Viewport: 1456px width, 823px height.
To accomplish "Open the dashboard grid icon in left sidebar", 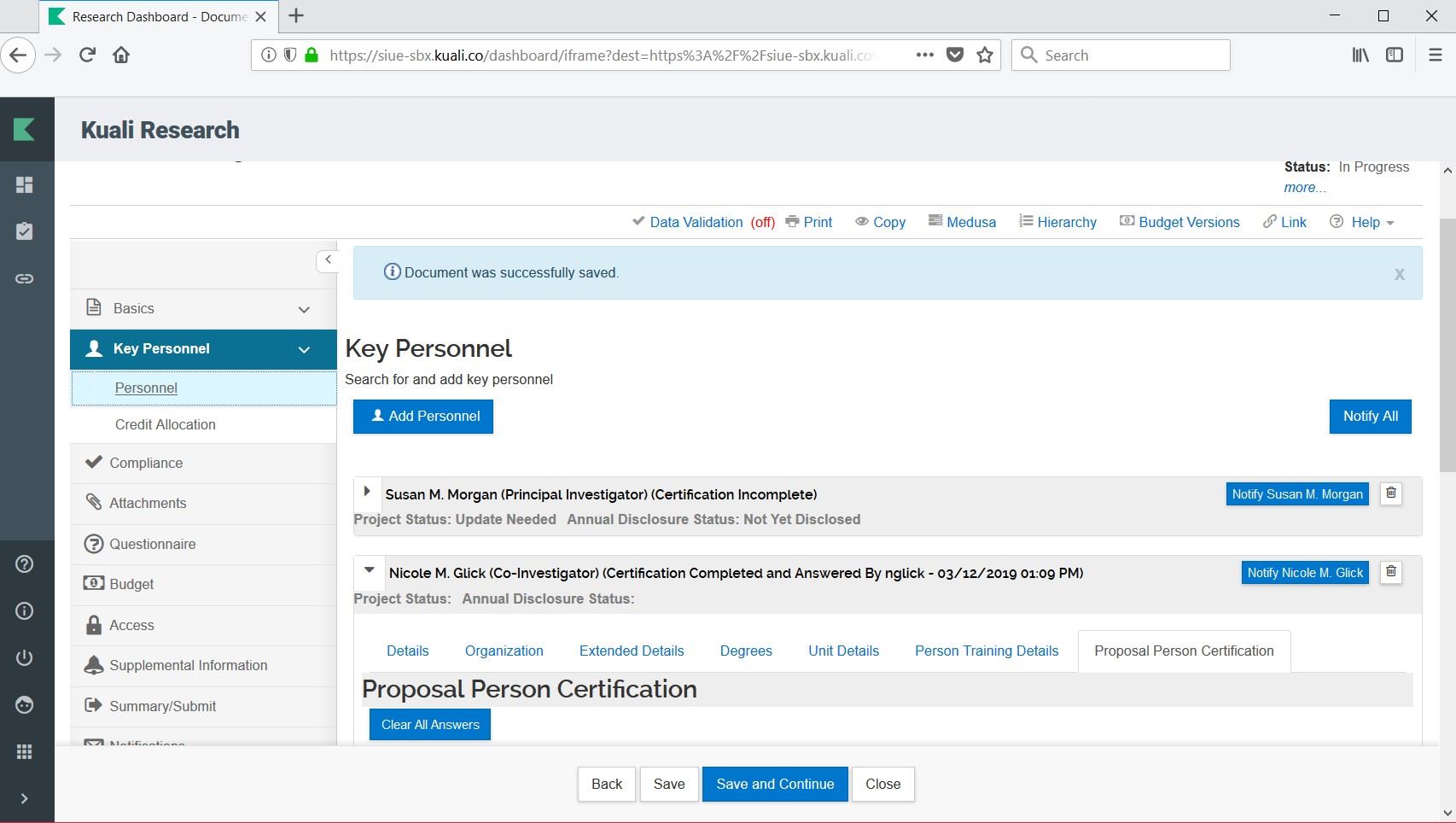I will [25, 185].
